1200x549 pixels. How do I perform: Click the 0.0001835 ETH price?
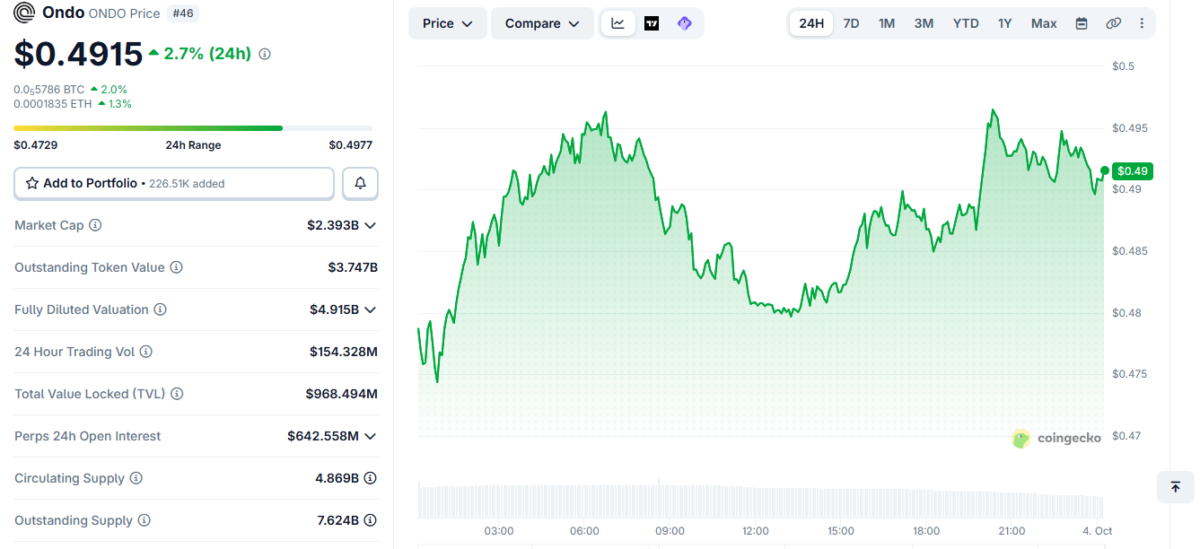click(x=53, y=104)
